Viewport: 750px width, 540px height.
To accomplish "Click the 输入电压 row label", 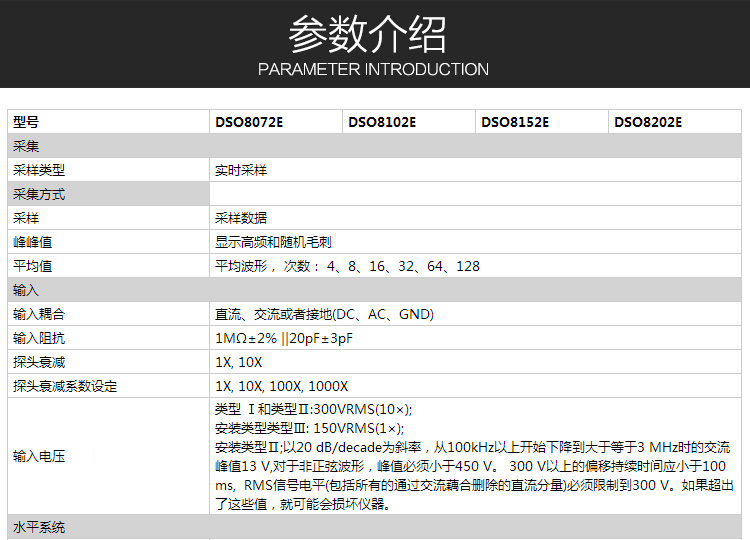I will [x=39, y=456].
